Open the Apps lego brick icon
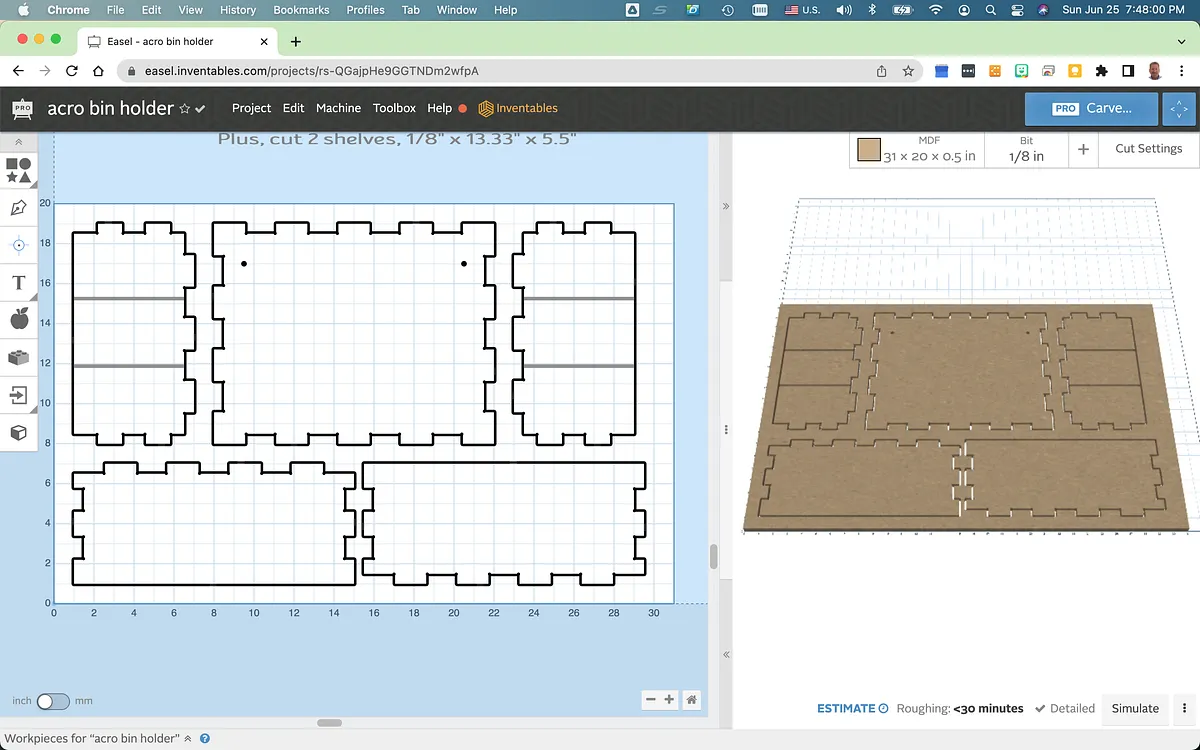Screen dimensions: 1200x750 coord(18,357)
